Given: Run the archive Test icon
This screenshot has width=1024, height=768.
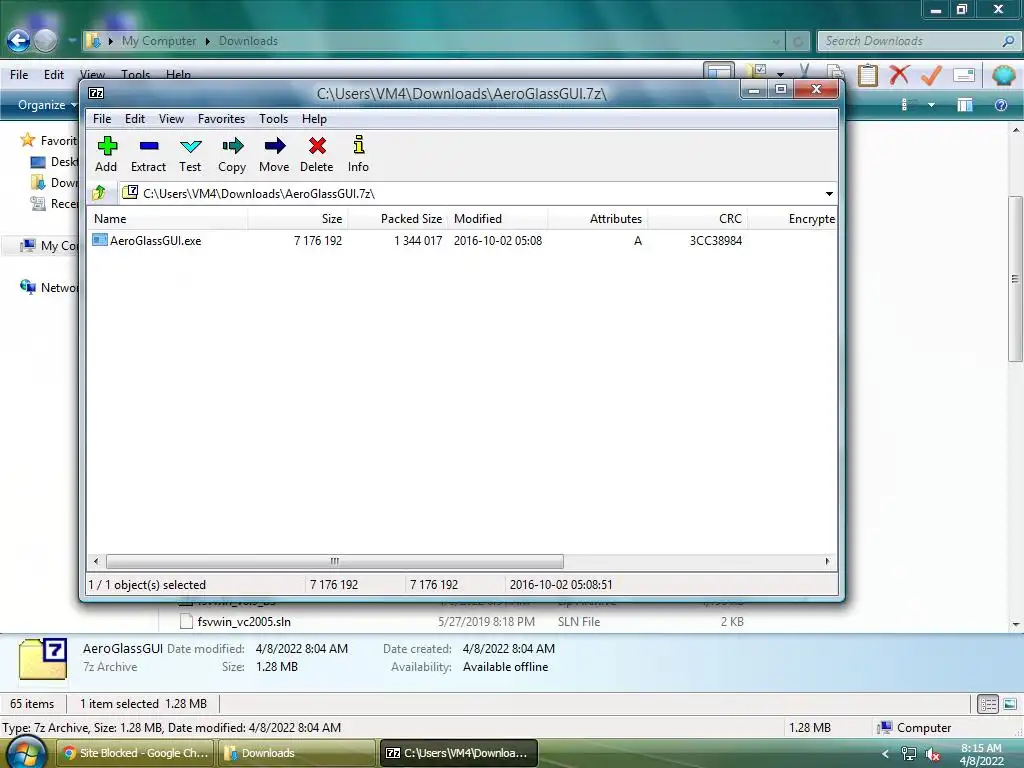Looking at the screenshot, I should tap(191, 146).
